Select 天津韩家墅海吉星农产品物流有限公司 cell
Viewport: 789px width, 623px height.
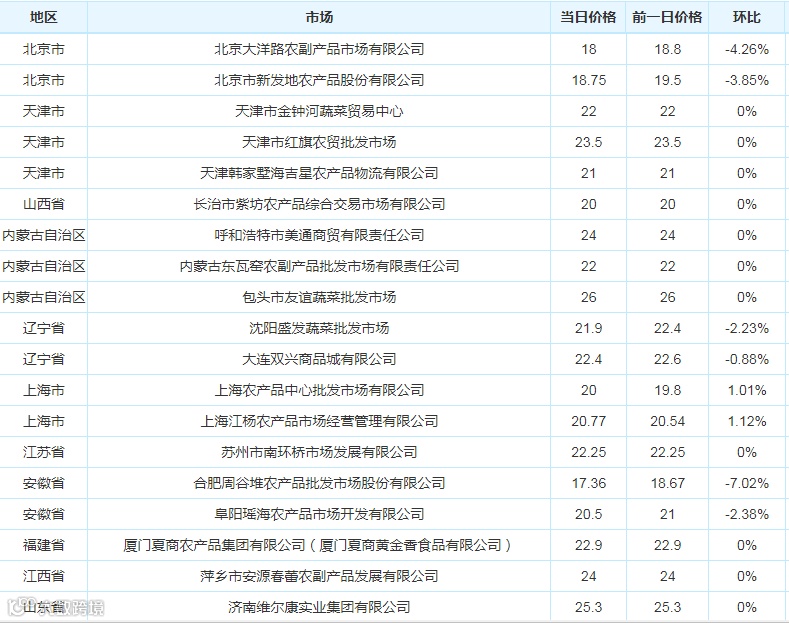coord(319,173)
